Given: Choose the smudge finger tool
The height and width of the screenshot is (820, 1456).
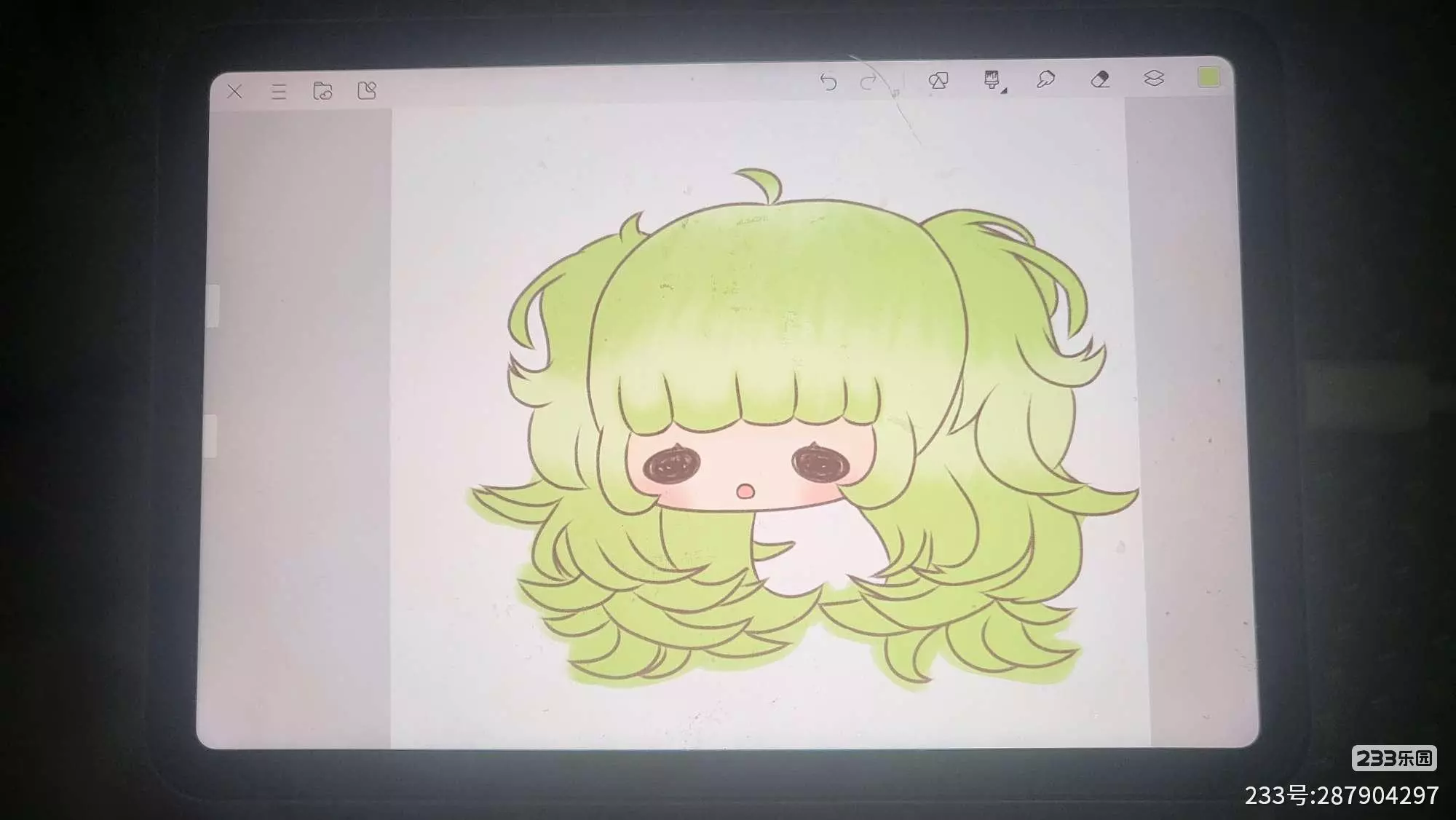Looking at the screenshot, I should pos(1045,79).
